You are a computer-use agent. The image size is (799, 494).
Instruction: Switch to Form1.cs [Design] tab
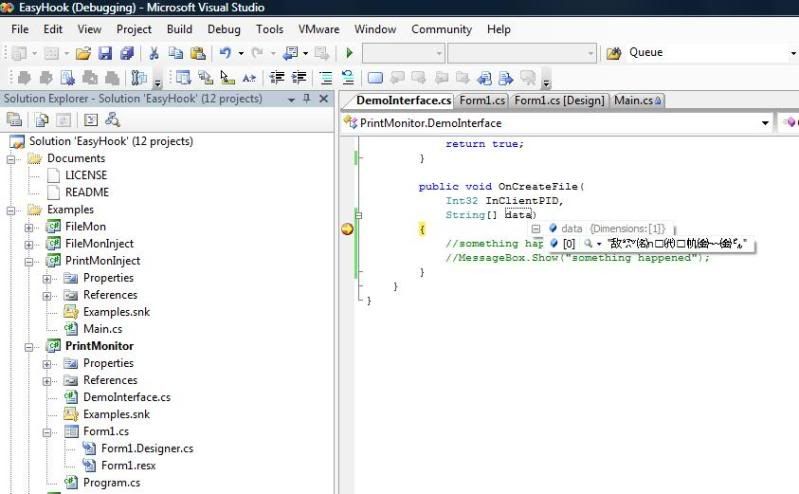559,100
